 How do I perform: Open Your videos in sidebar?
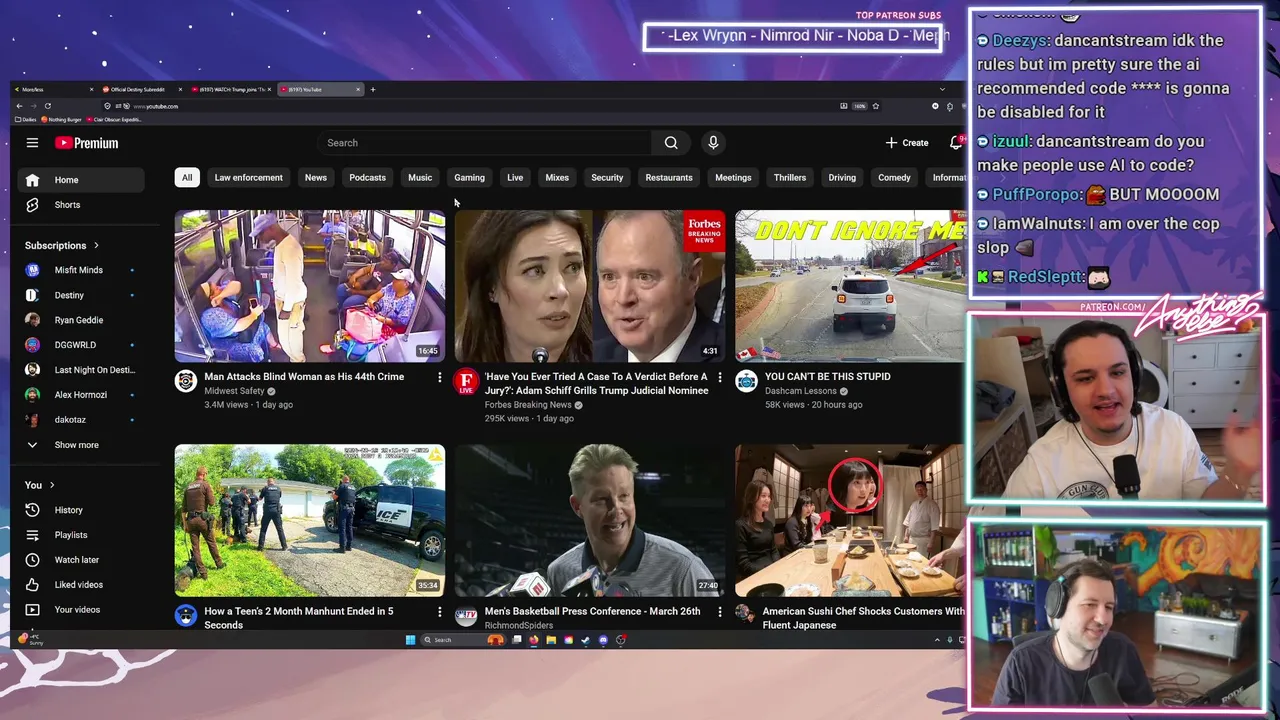tap(80, 610)
